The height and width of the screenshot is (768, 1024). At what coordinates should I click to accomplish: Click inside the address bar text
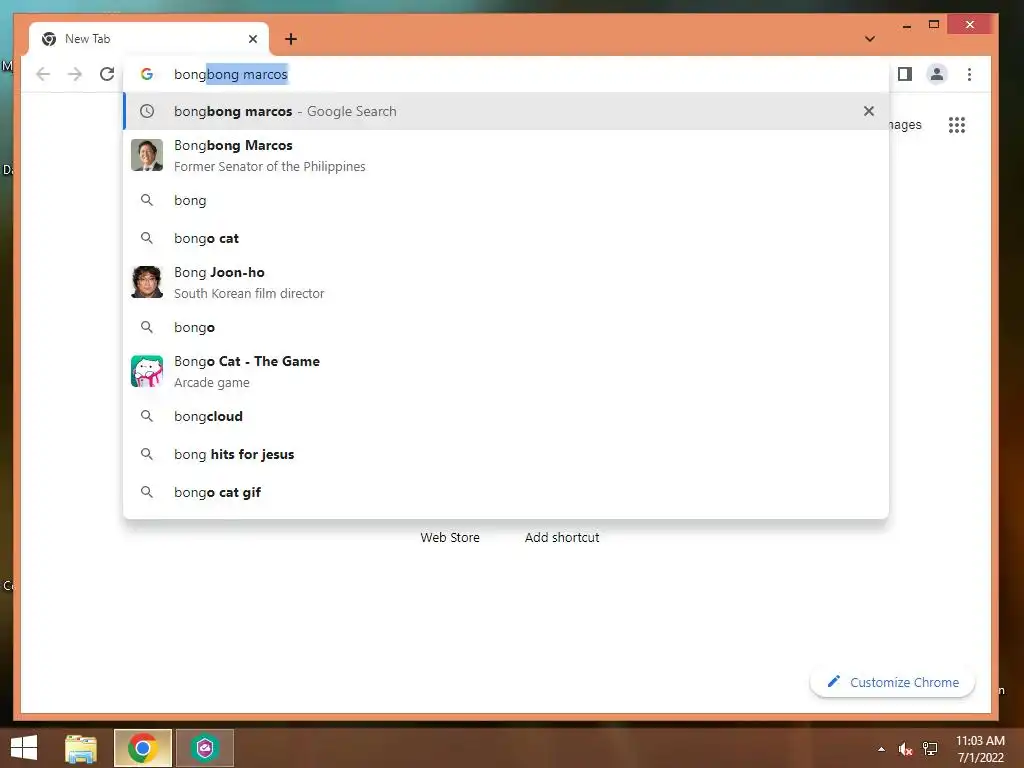click(231, 74)
